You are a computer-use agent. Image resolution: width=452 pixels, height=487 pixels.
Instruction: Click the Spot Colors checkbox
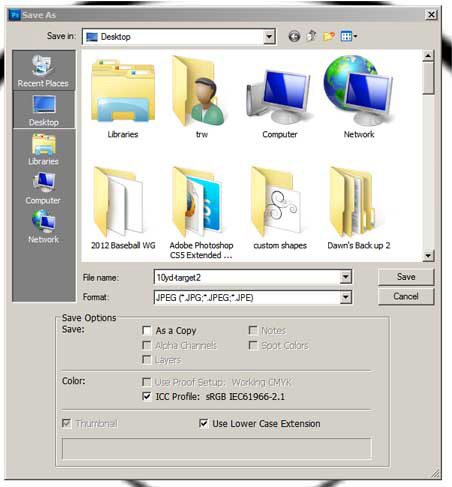click(253, 345)
